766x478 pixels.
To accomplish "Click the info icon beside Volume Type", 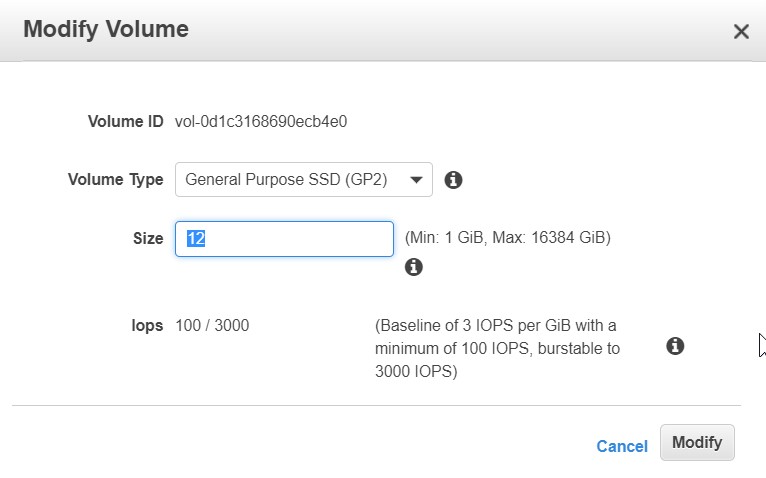I will tap(453, 180).
